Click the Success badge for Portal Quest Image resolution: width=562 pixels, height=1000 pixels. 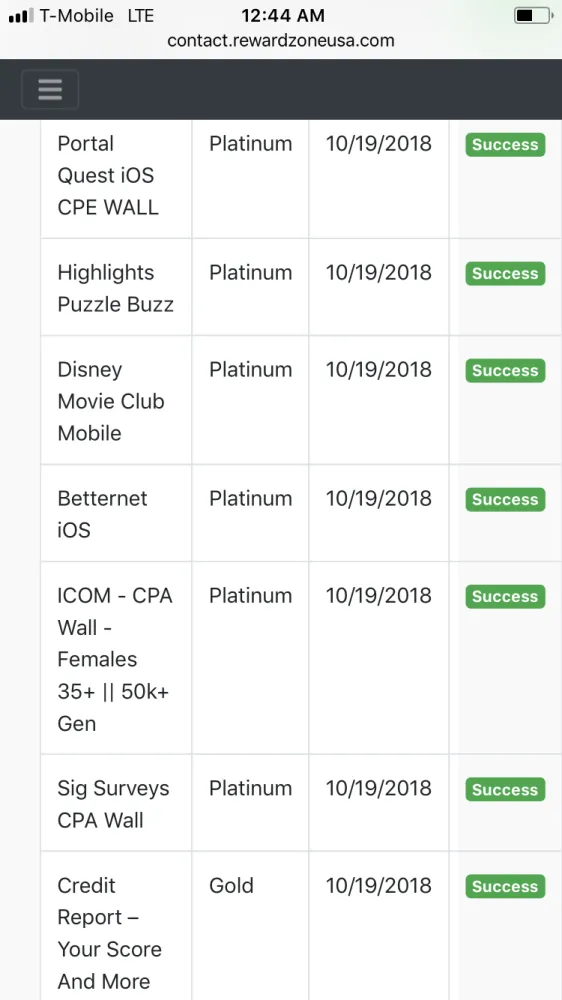point(505,145)
